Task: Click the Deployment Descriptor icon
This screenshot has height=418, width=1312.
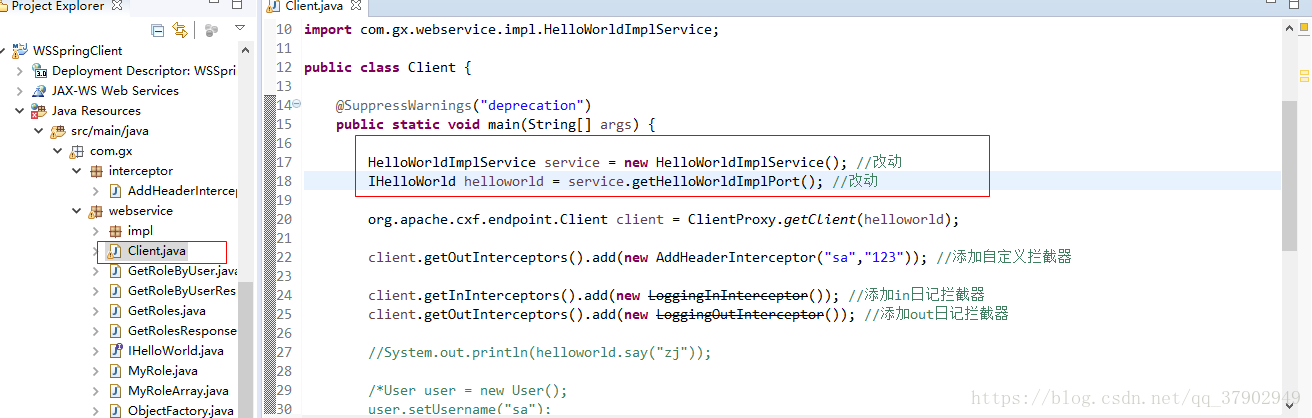Action: (40, 71)
